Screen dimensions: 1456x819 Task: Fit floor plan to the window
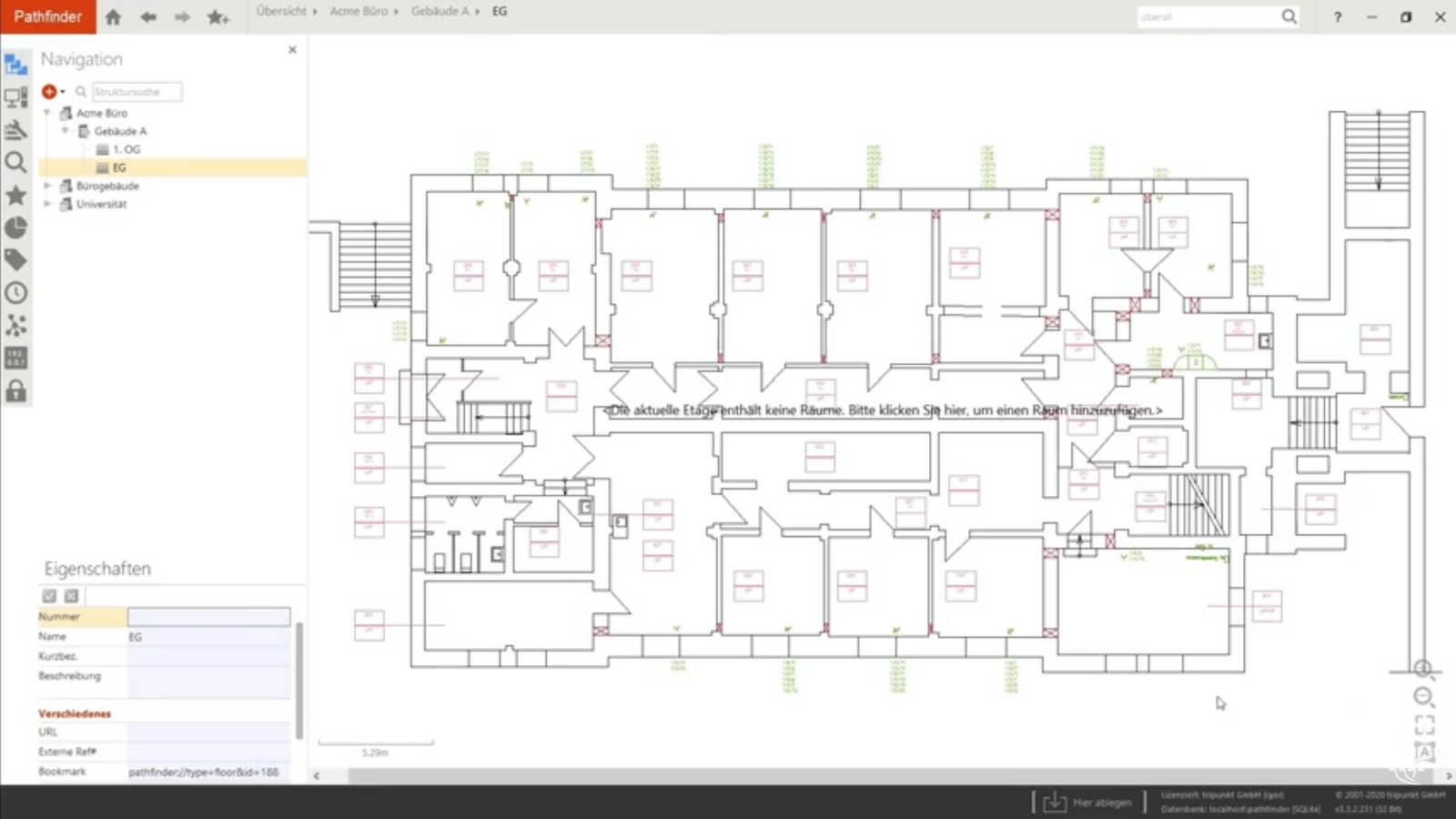(x=1424, y=724)
